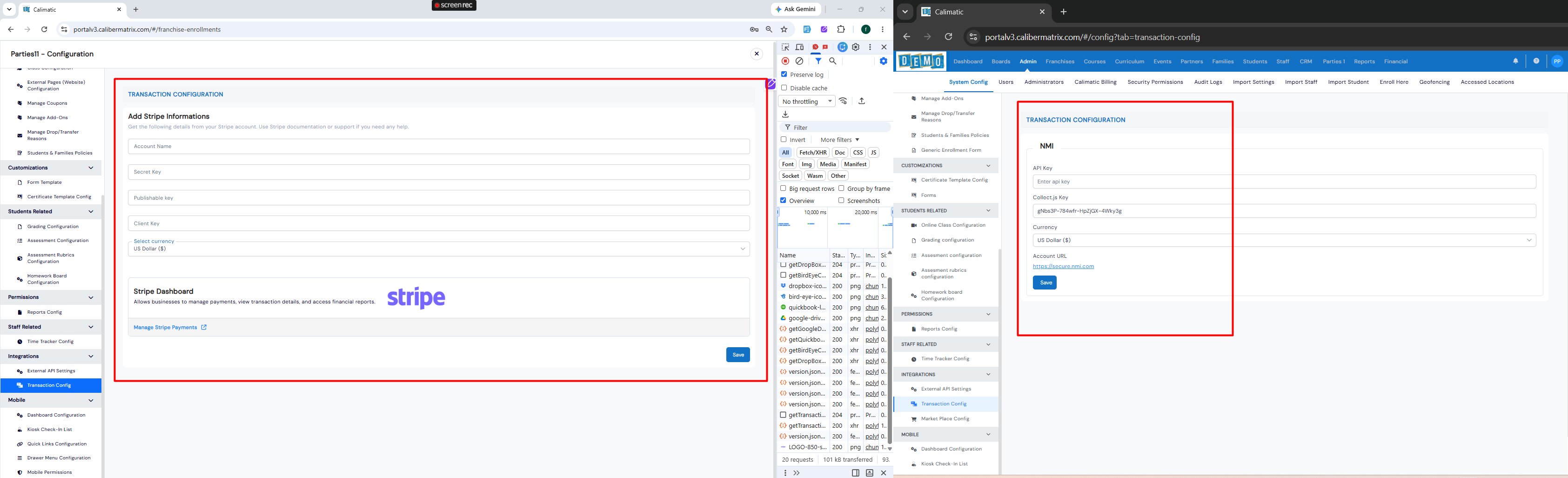Enable the Disable cache checkbox
Screen dimensions: 1568x478
click(784, 88)
